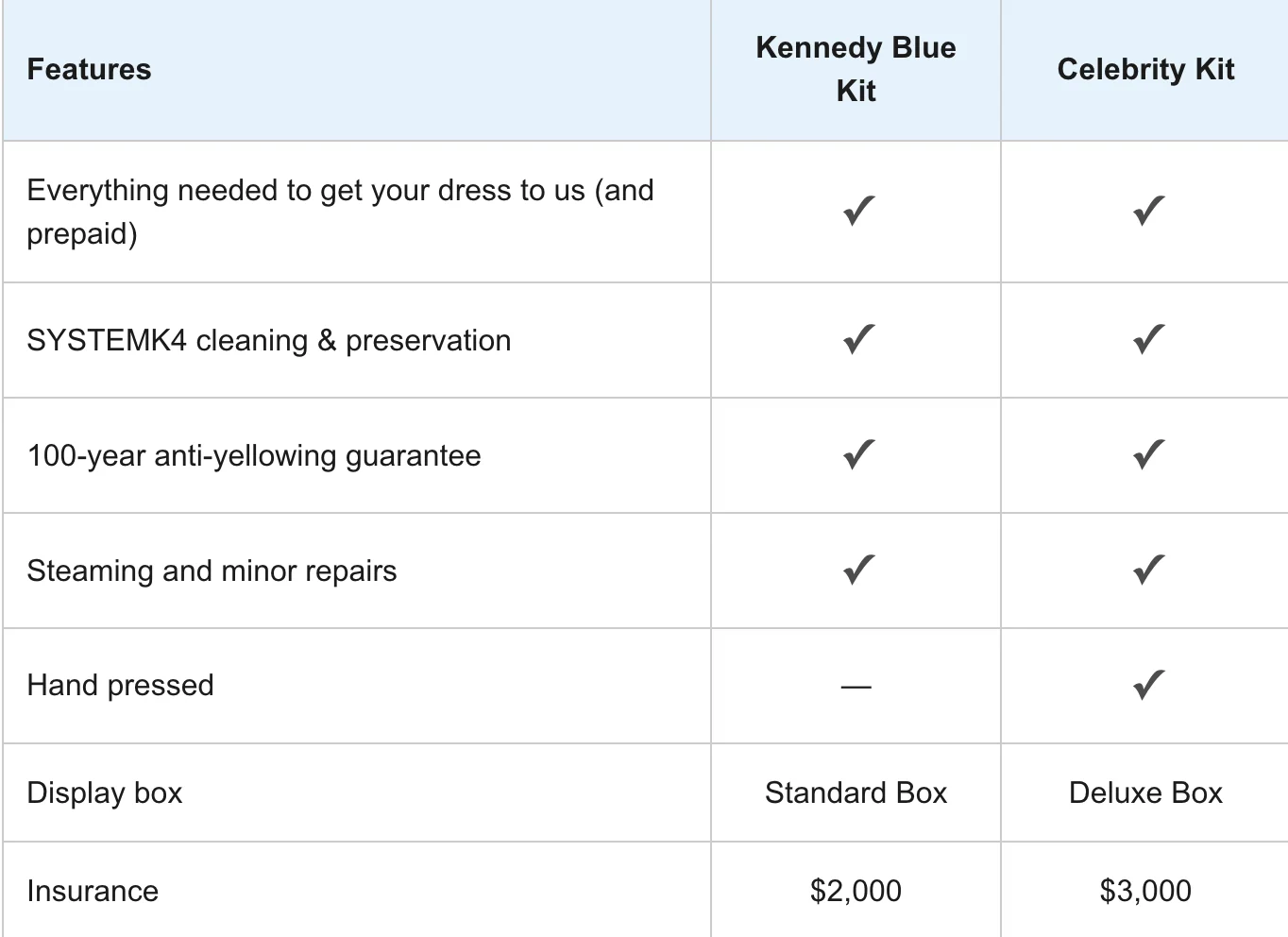Click the $3,000 insurance value
Screen dimensions: 1288x937
tap(1145, 891)
